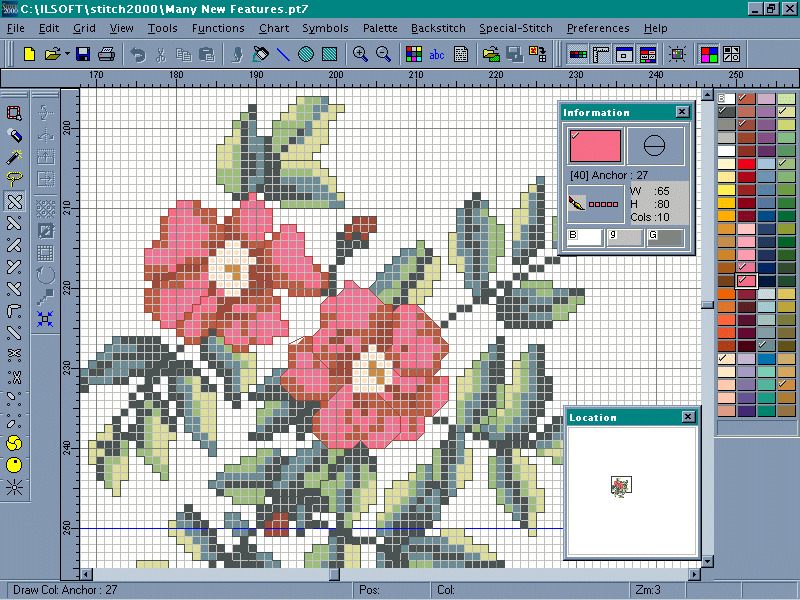Image resolution: width=800 pixels, height=600 pixels.
Task: Click the blue fit-to-center arrows icon
Action: pos(45,319)
